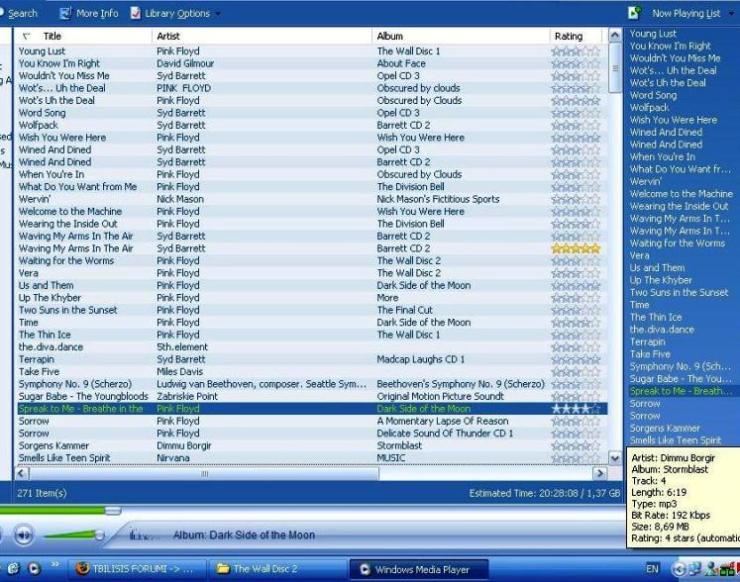Adjust the volume slider handle
The image size is (740, 582).
pyautogui.click(x=99, y=535)
